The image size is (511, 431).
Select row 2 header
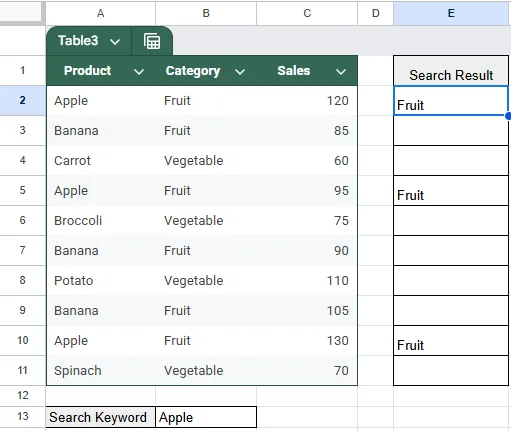[22, 100]
